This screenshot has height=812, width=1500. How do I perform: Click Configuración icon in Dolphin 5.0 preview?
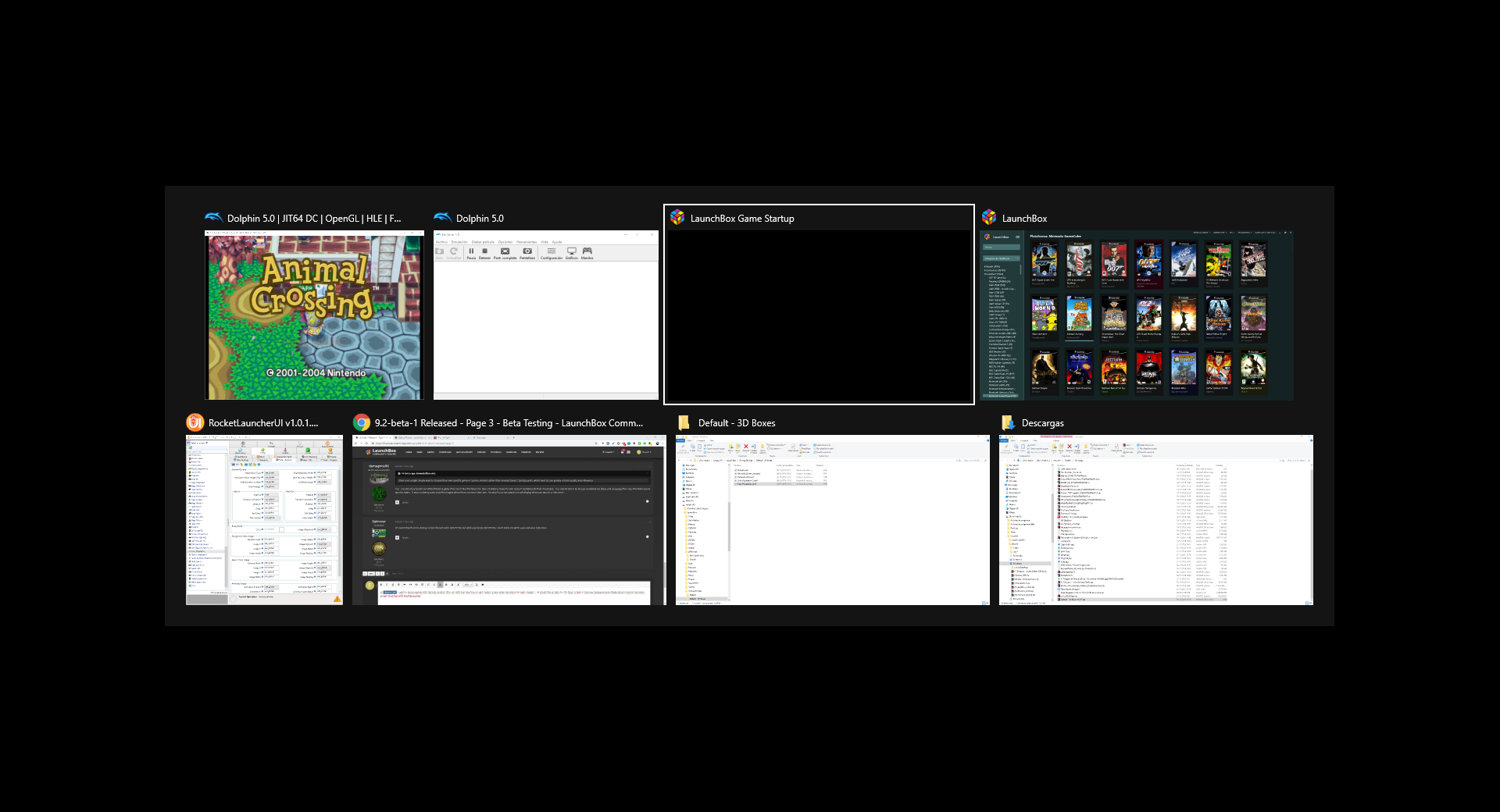[x=552, y=251]
